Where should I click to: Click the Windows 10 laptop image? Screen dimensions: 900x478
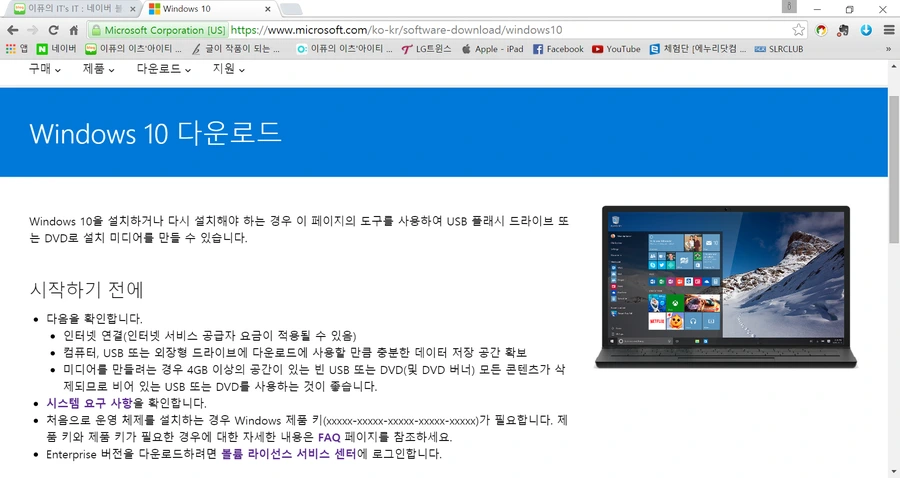point(726,287)
